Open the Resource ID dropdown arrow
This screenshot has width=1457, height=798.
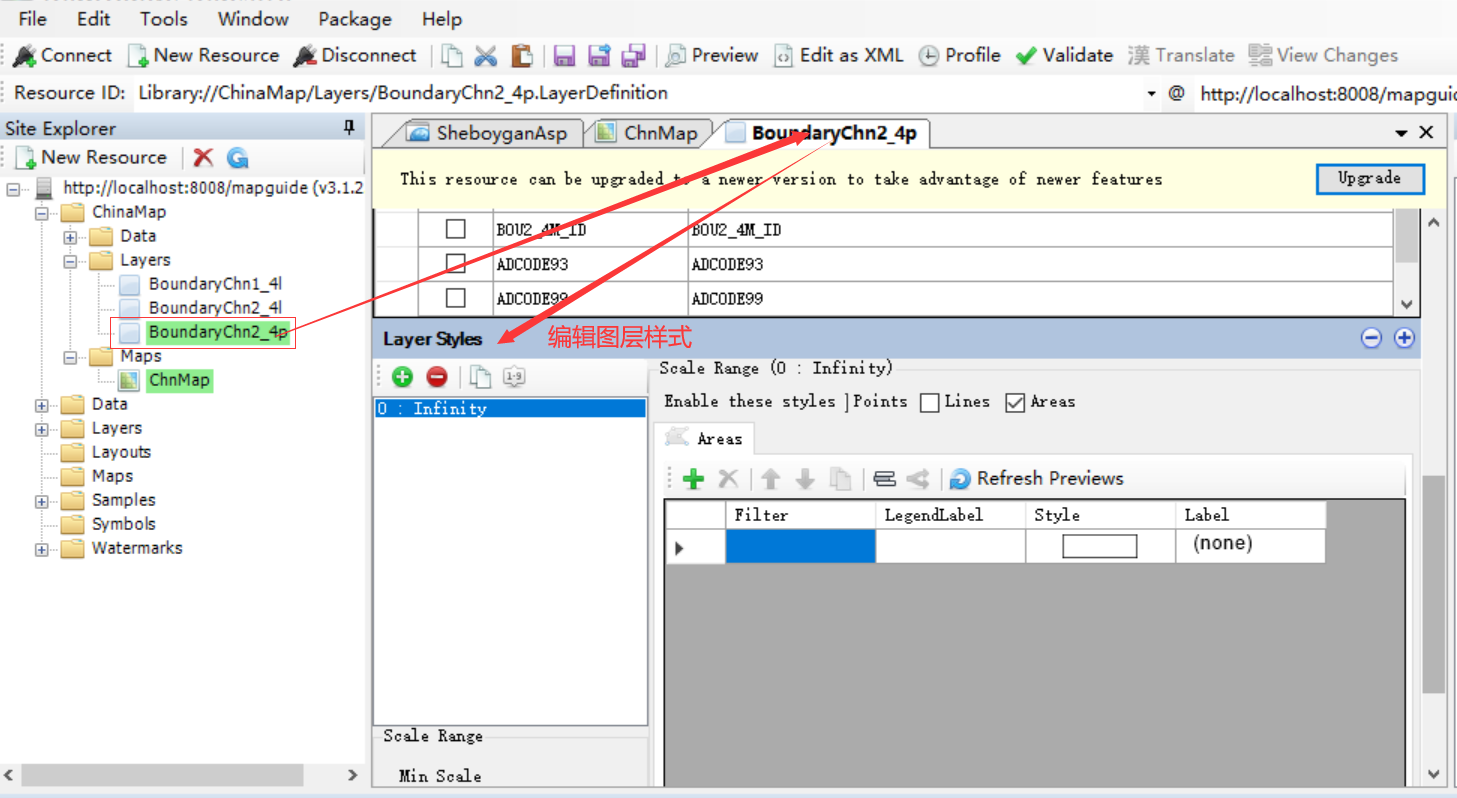(1150, 94)
